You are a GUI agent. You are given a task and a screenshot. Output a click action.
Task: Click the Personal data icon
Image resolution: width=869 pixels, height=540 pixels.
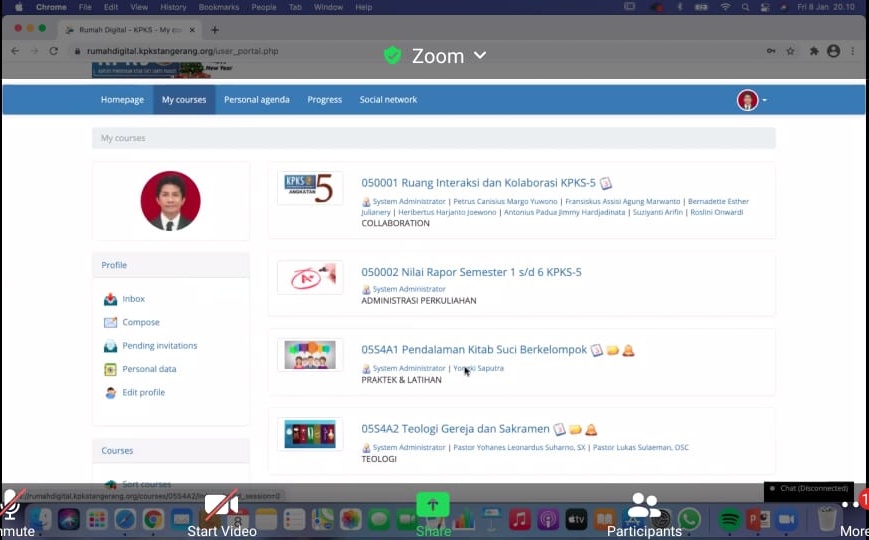(x=110, y=369)
